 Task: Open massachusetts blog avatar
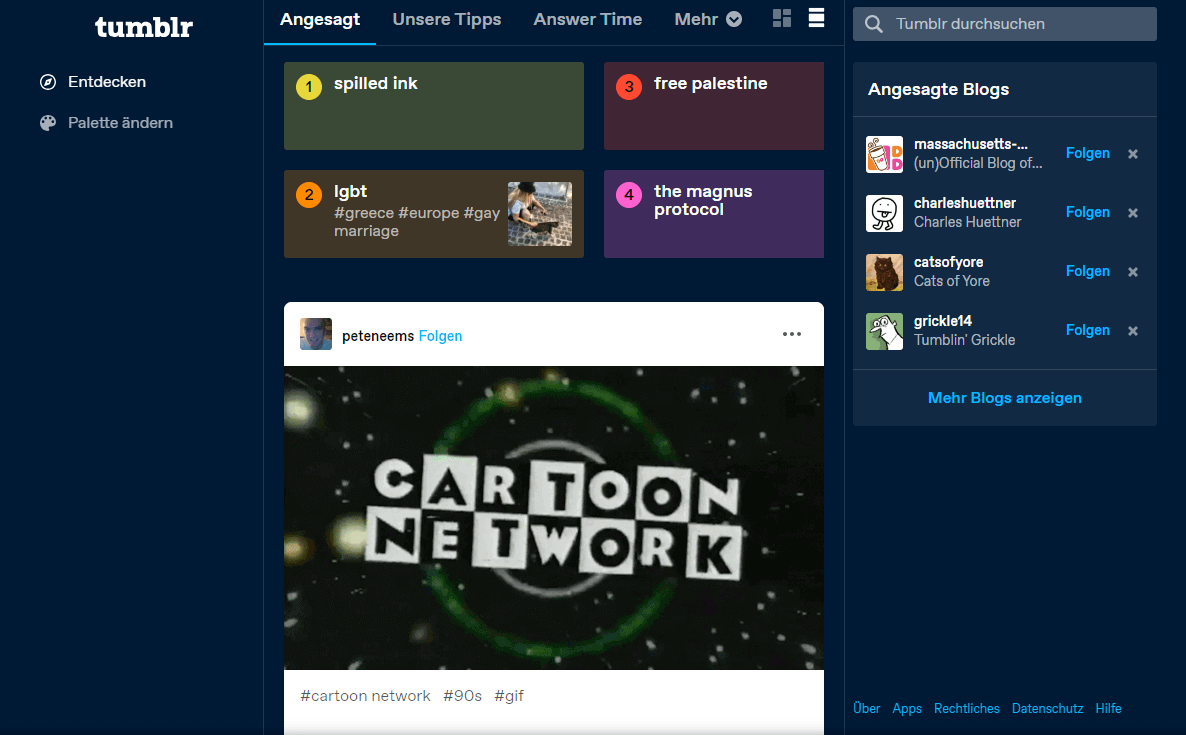(884, 154)
